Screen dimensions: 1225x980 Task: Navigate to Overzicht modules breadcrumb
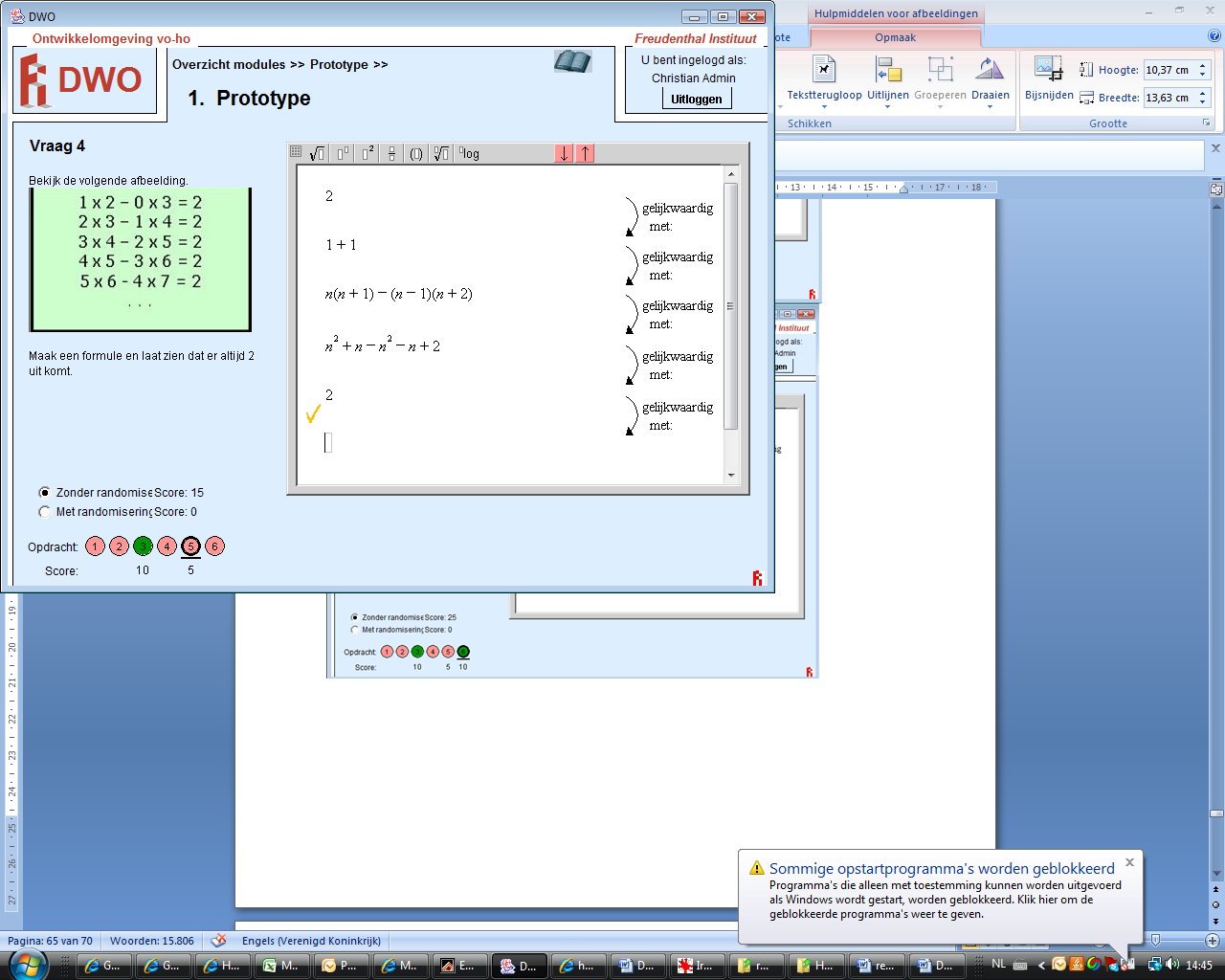pyautogui.click(x=229, y=65)
